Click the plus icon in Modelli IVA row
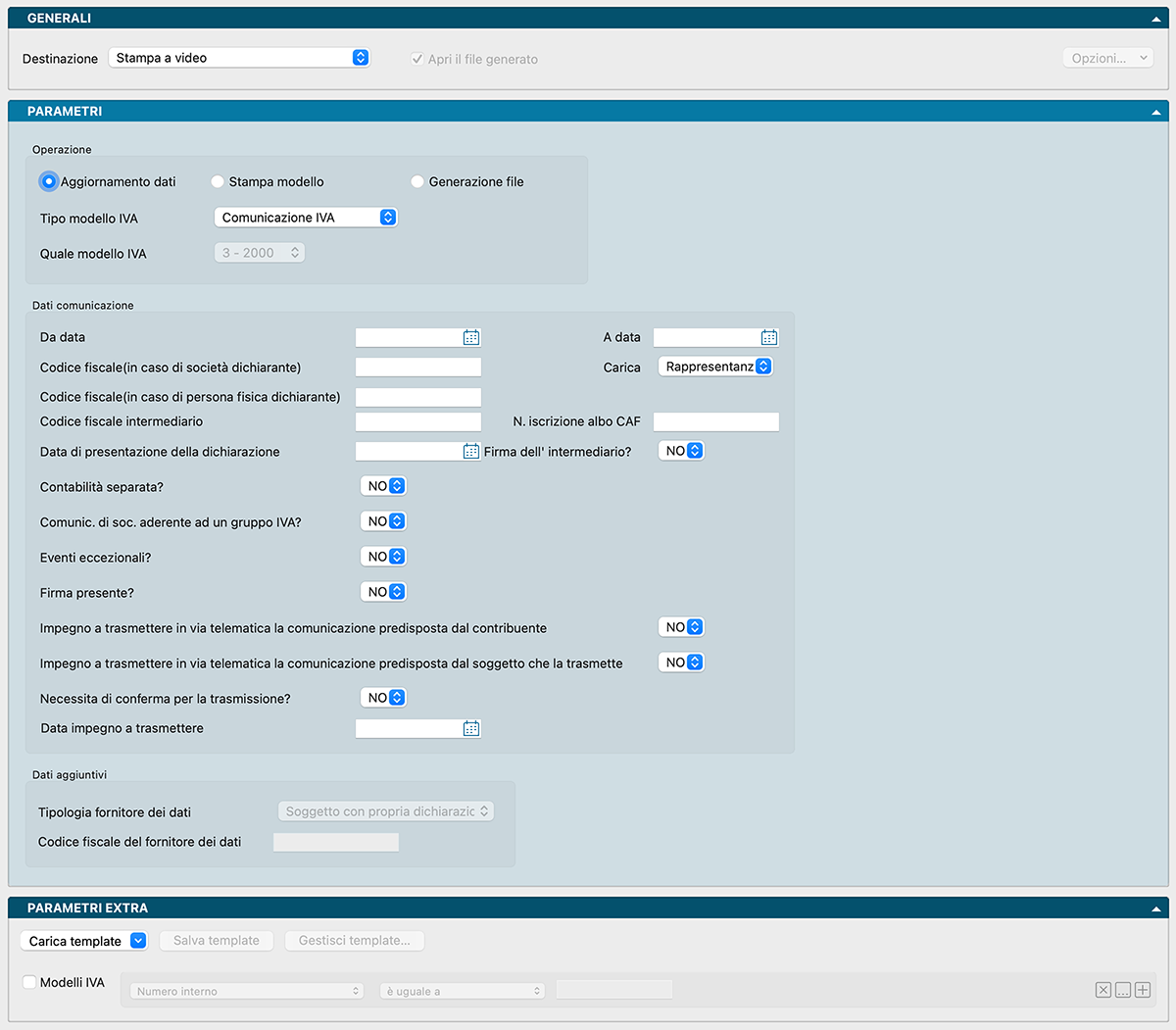Screen dimensions: 1176x1030 (x=1143, y=990)
